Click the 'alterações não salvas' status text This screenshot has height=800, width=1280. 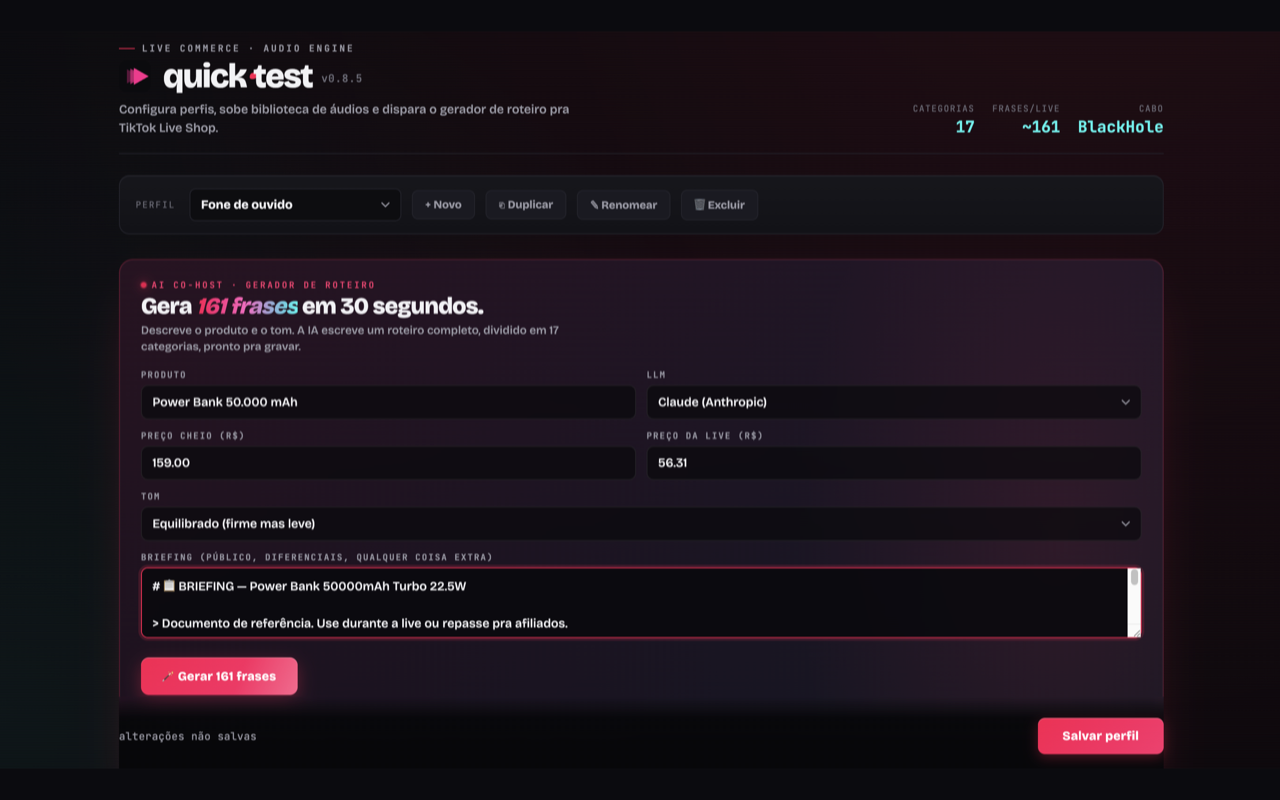click(188, 736)
